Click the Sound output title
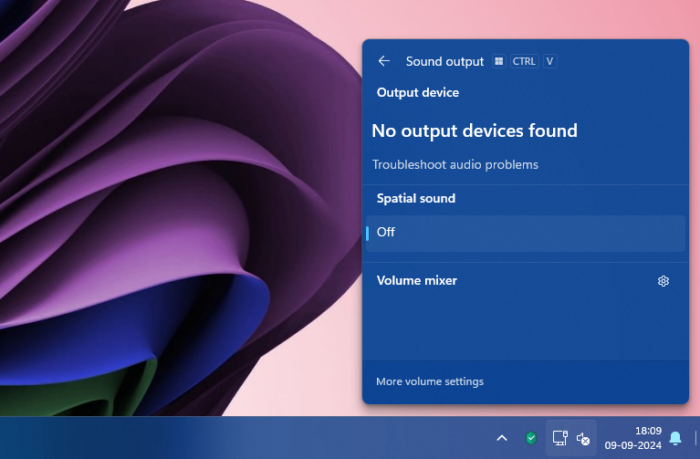The height and width of the screenshot is (459, 700). 445,62
